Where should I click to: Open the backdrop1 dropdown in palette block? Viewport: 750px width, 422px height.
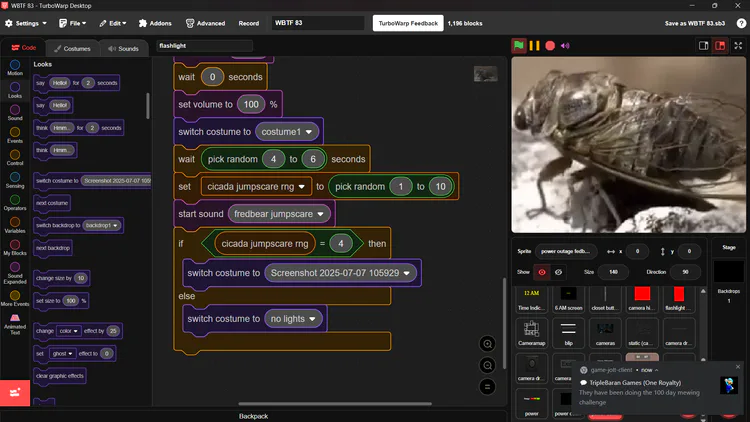102,225
